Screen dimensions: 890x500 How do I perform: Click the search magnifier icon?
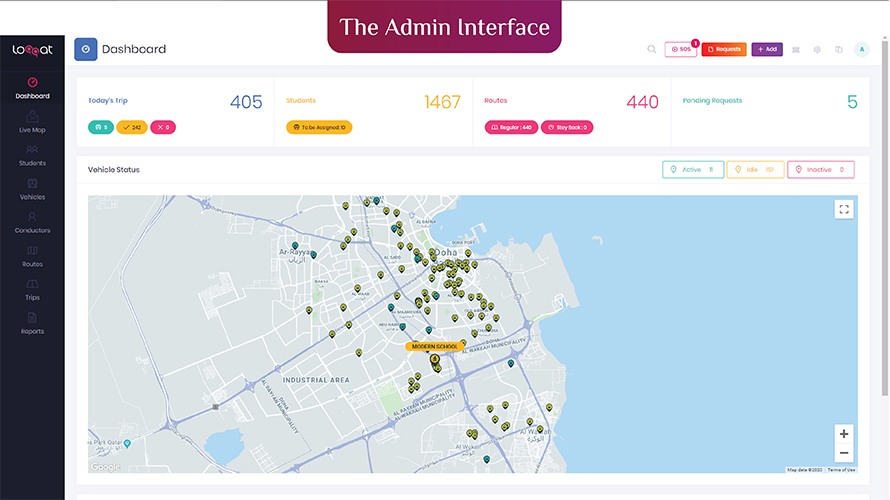point(652,49)
